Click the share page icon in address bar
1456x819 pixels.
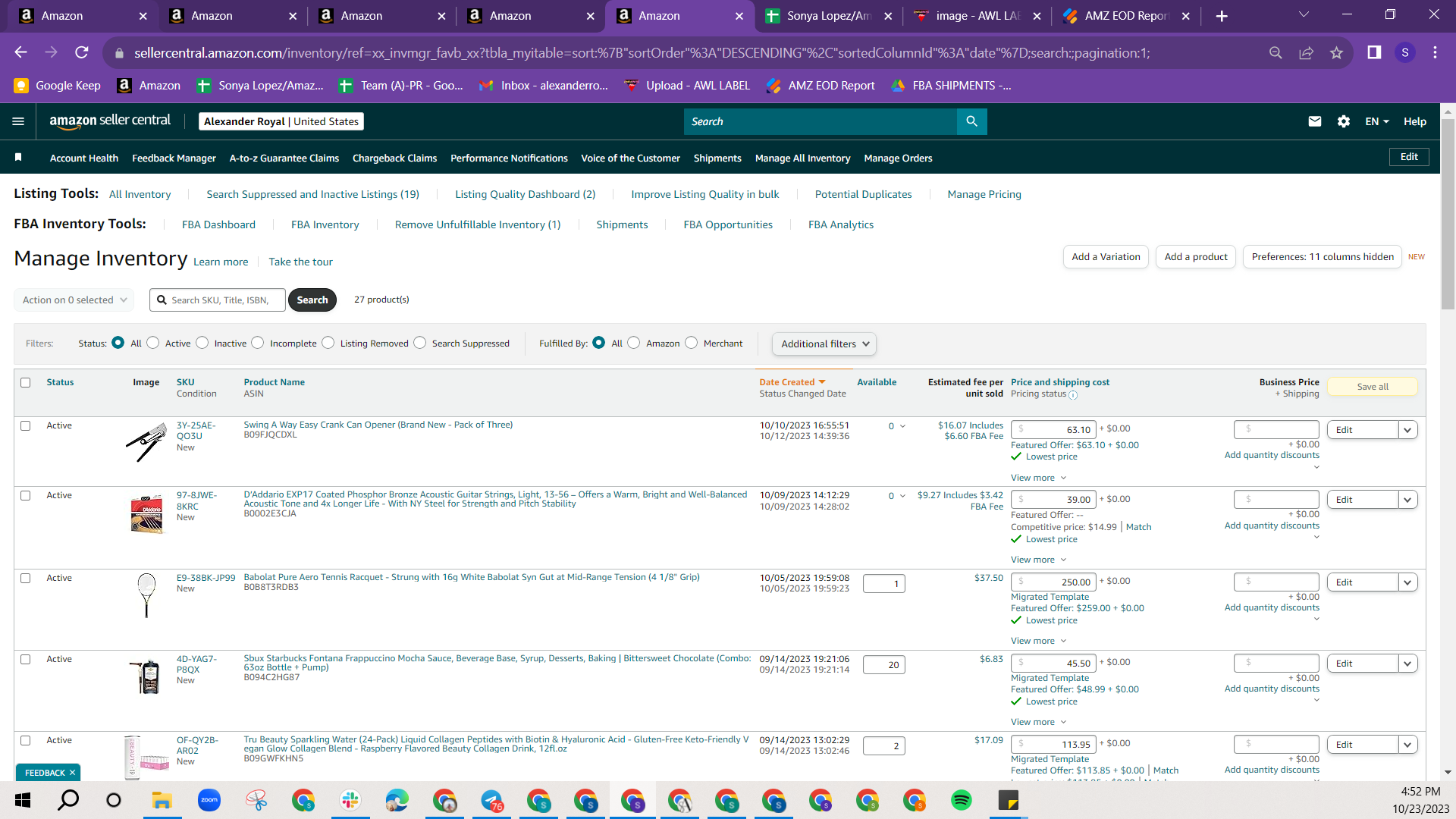coord(1306,52)
